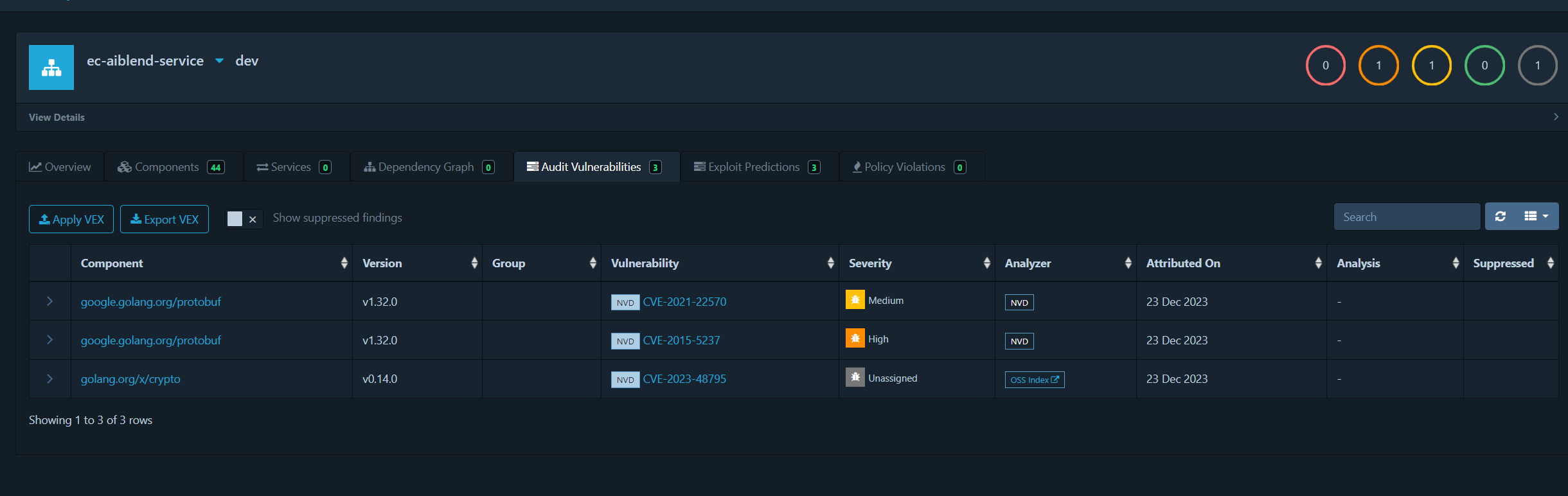Viewport: 1568px width, 496px height.
Task: Open the golang.org/x/crypto component link
Action: click(x=130, y=379)
